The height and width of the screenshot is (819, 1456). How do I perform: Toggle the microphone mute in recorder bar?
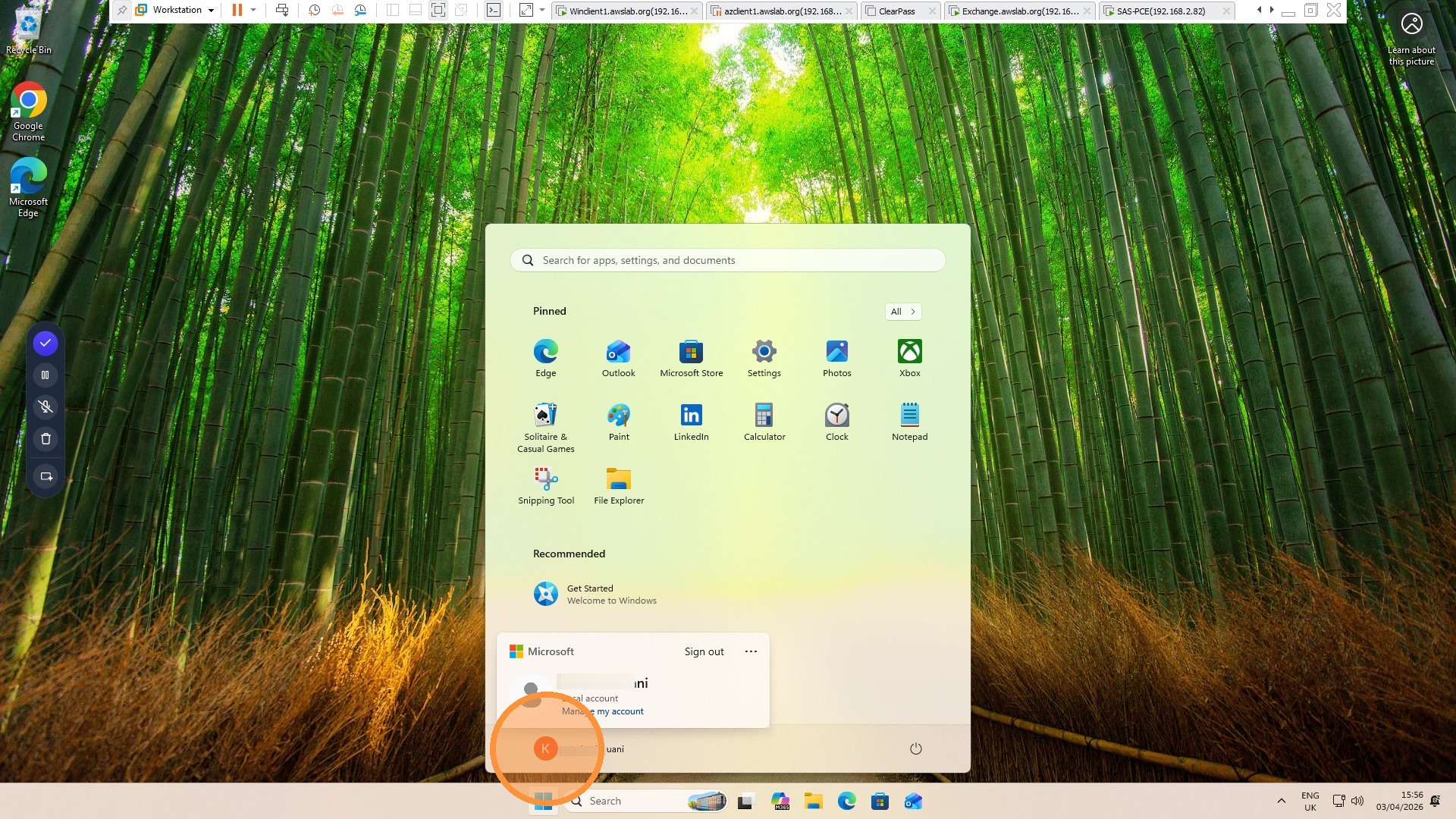tap(45, 407)
